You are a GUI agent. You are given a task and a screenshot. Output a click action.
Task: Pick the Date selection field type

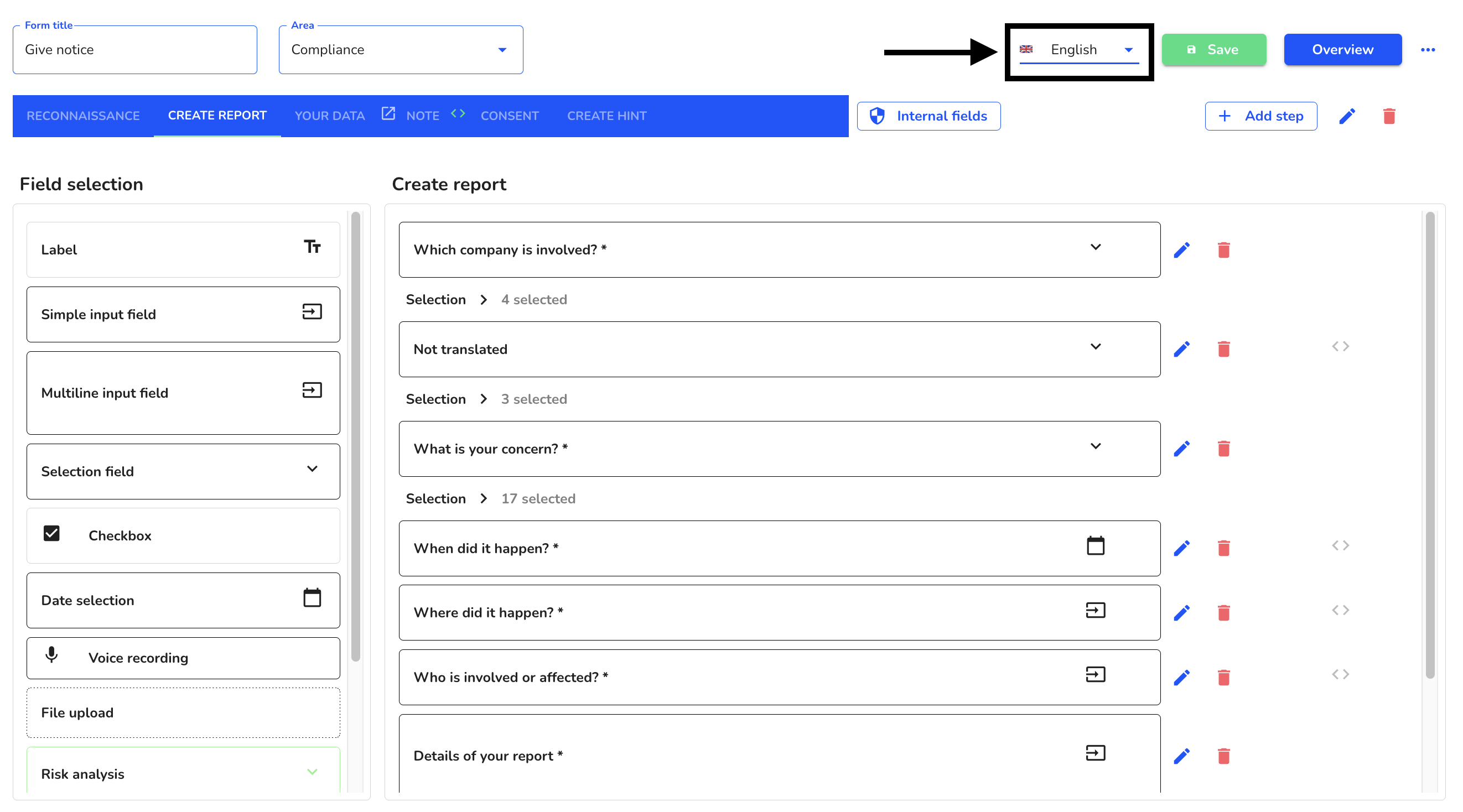tap(183, 600)
